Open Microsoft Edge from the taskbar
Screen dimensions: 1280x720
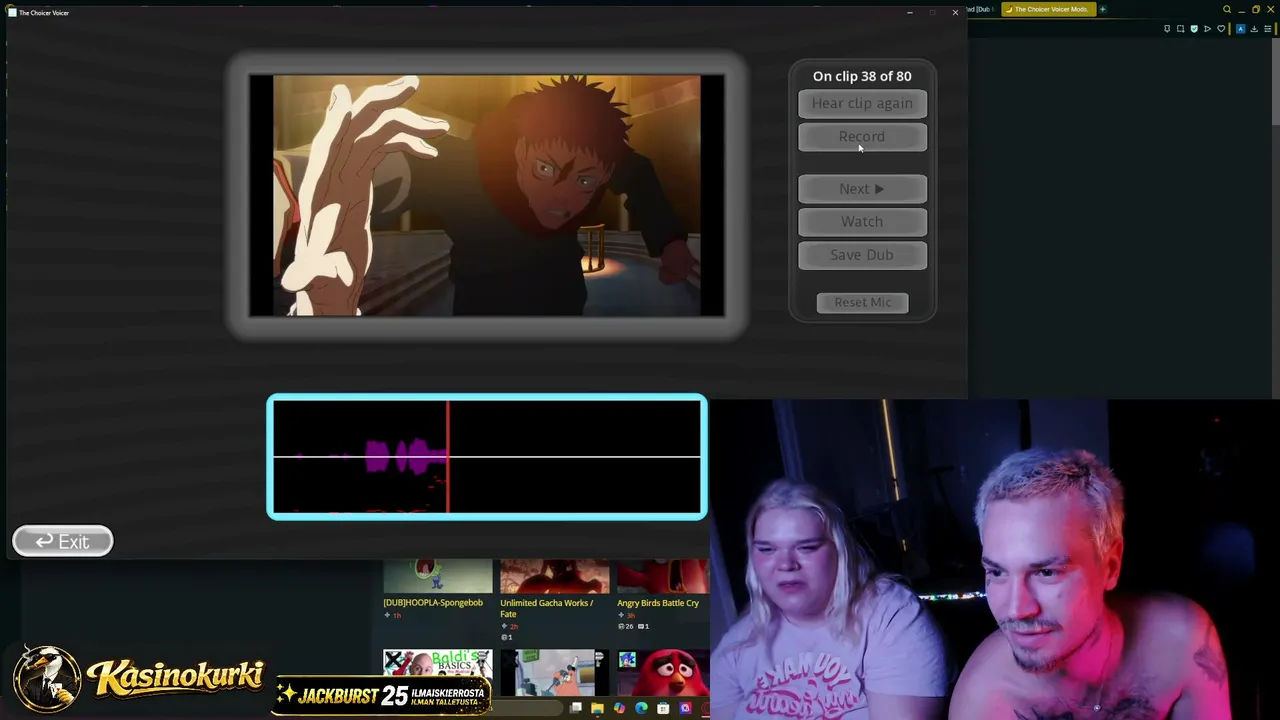(x=641, y=708)
